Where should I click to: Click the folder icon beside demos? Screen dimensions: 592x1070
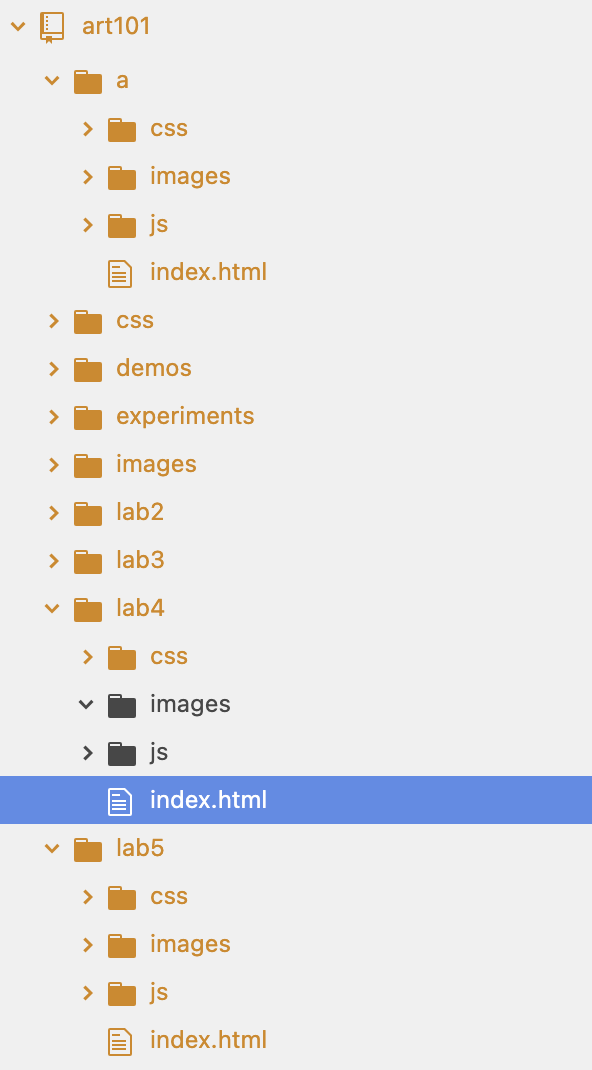click(87, 369)
